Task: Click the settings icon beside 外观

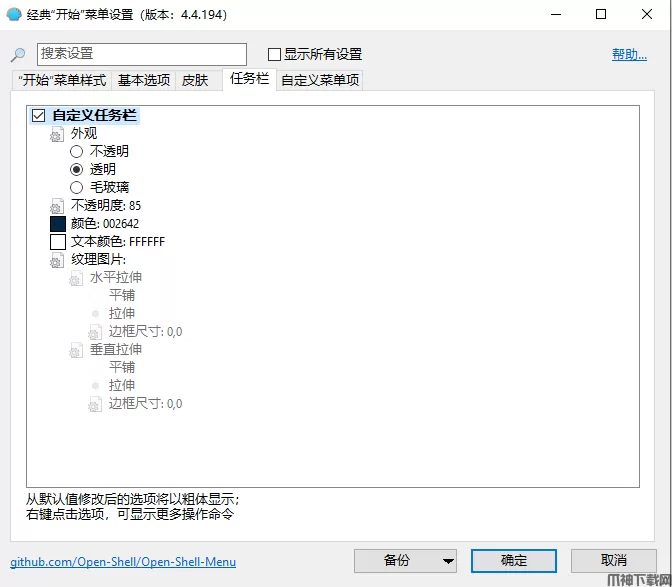Action: [x=57, y=134]
